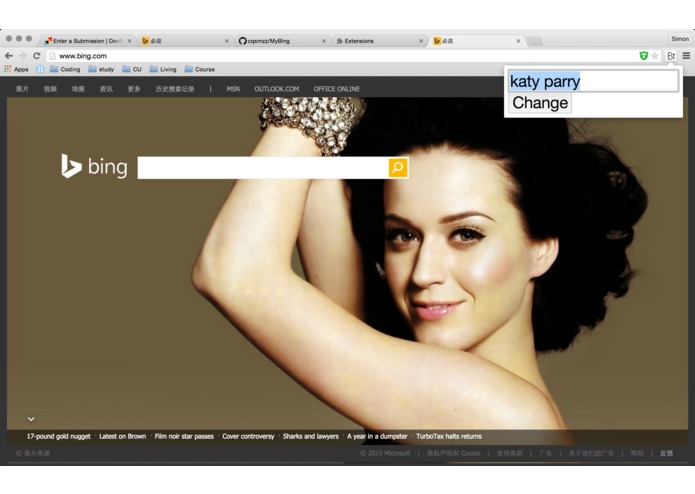Image resolution: width=695 pixels, height=494 pixels.
Task: Click the Simon profile button
Action: click(x=679, y=39)
